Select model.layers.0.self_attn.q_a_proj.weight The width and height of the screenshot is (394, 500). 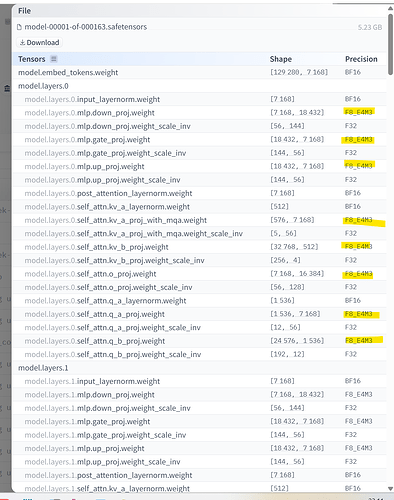point(199,314)
